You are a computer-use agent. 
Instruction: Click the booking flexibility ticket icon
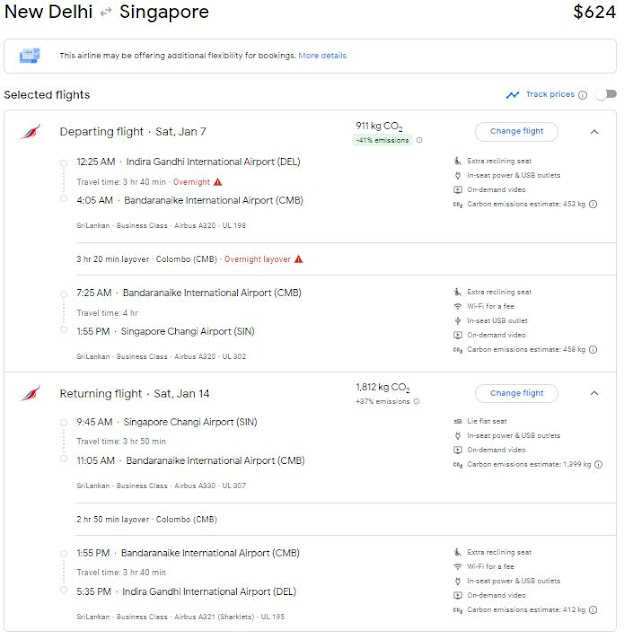30,55
